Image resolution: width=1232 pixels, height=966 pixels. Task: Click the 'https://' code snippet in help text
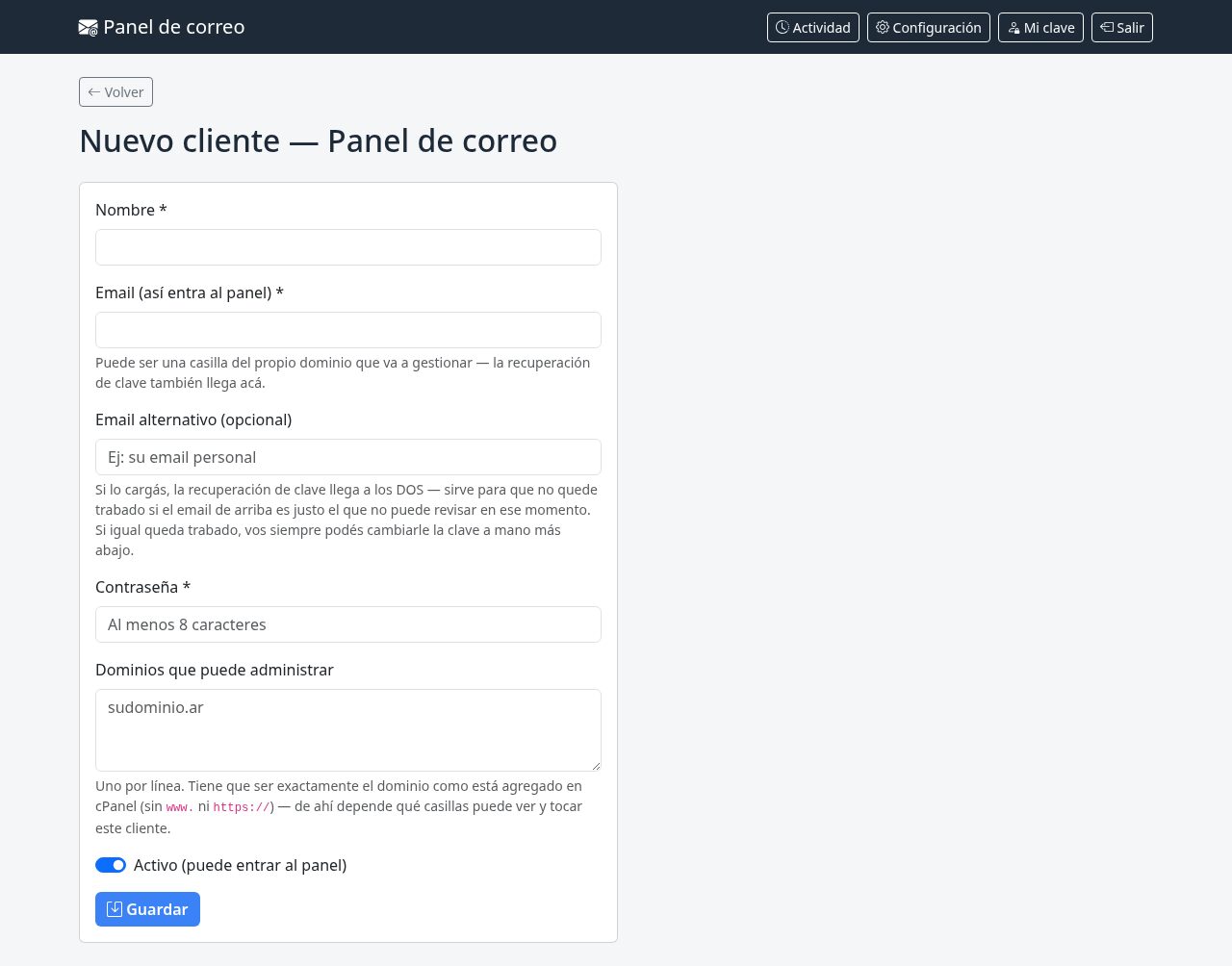(242, 807)
